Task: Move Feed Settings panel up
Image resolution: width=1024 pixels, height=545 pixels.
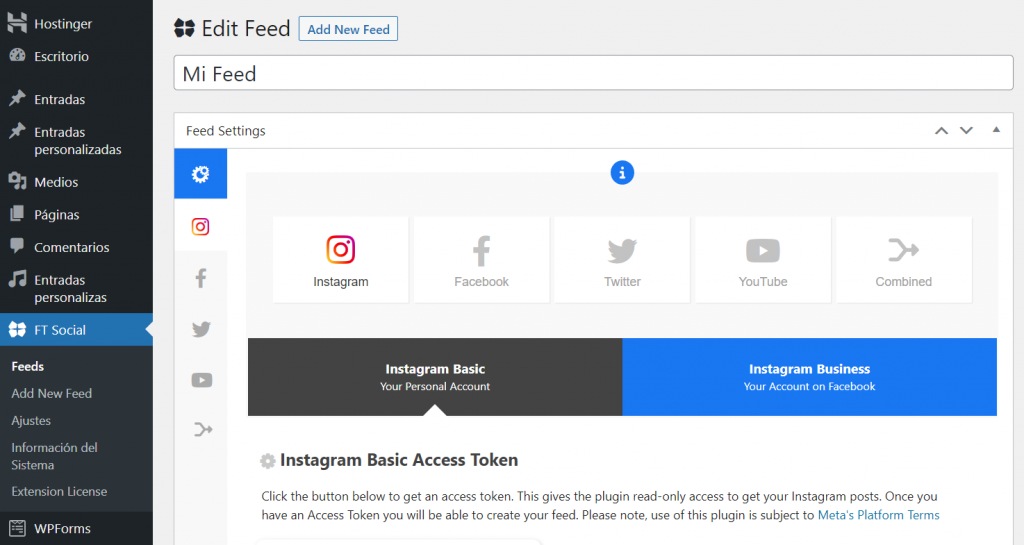Action: point(941,130)
